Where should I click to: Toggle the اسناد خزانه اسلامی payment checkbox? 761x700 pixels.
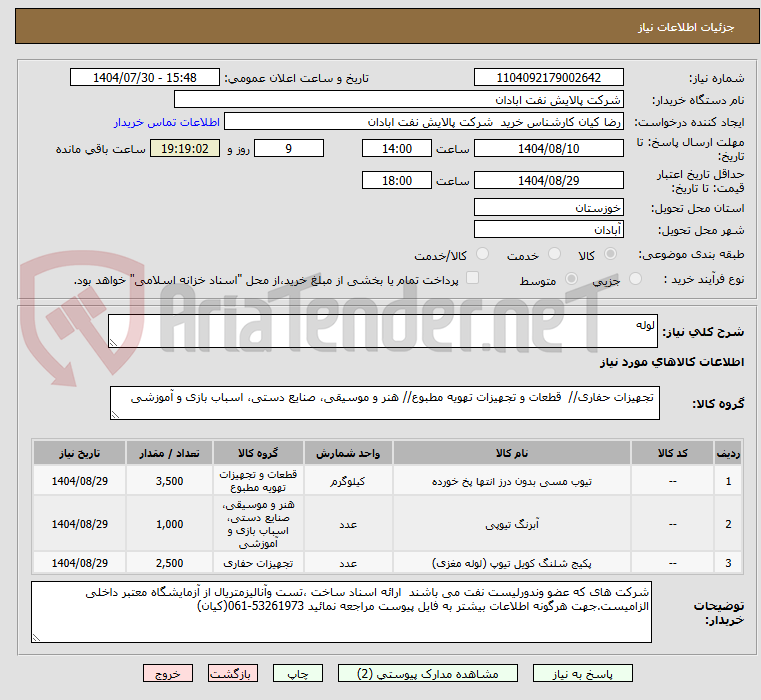pyautogui.click(x=472, y=278)
